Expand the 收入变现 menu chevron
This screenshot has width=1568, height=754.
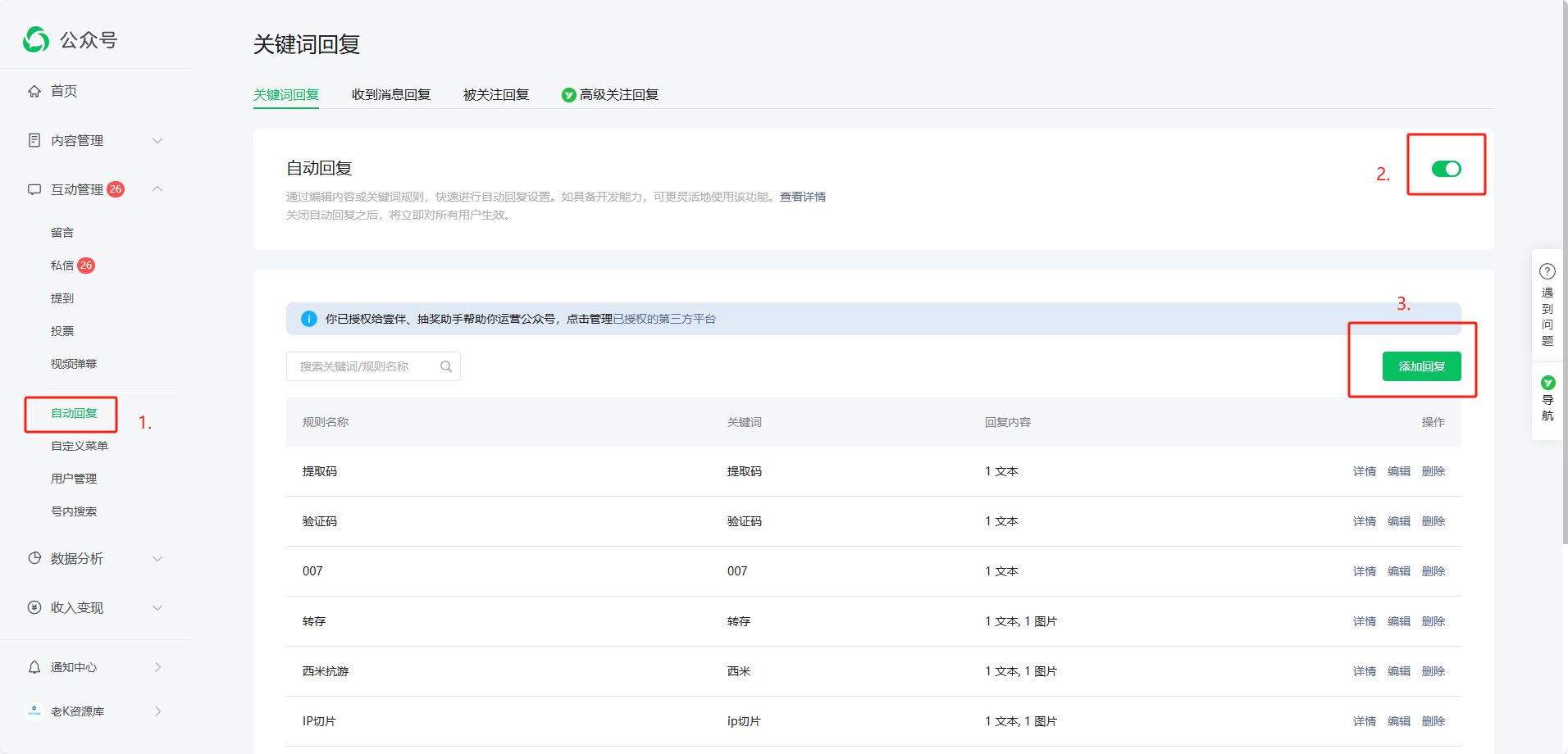157,607
